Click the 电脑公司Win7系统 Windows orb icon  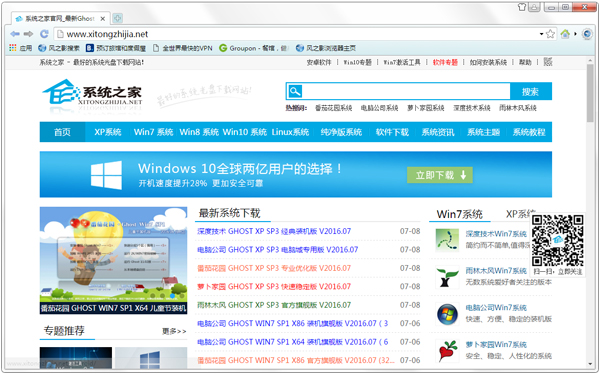click(447, 314)
